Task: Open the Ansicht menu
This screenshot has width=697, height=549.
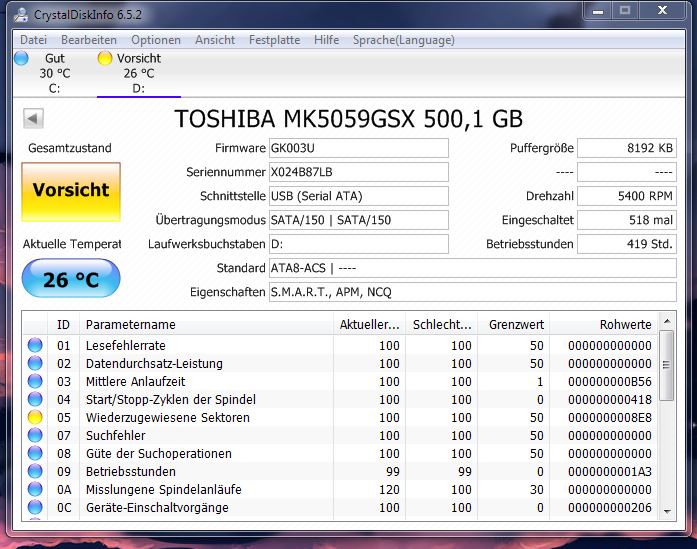Action: tap(215, 40)
